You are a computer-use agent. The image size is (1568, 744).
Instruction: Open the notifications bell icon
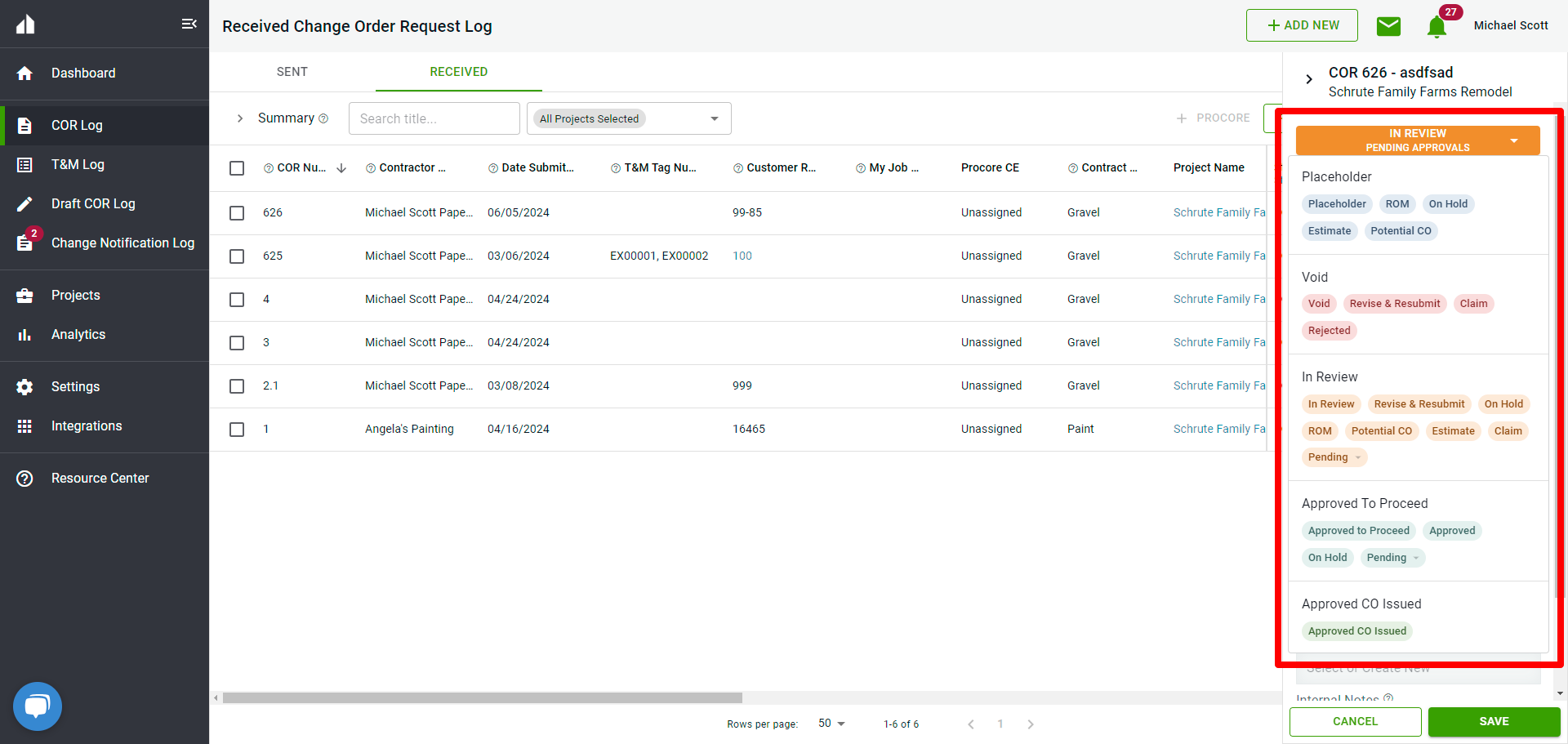pos(1437,27)
